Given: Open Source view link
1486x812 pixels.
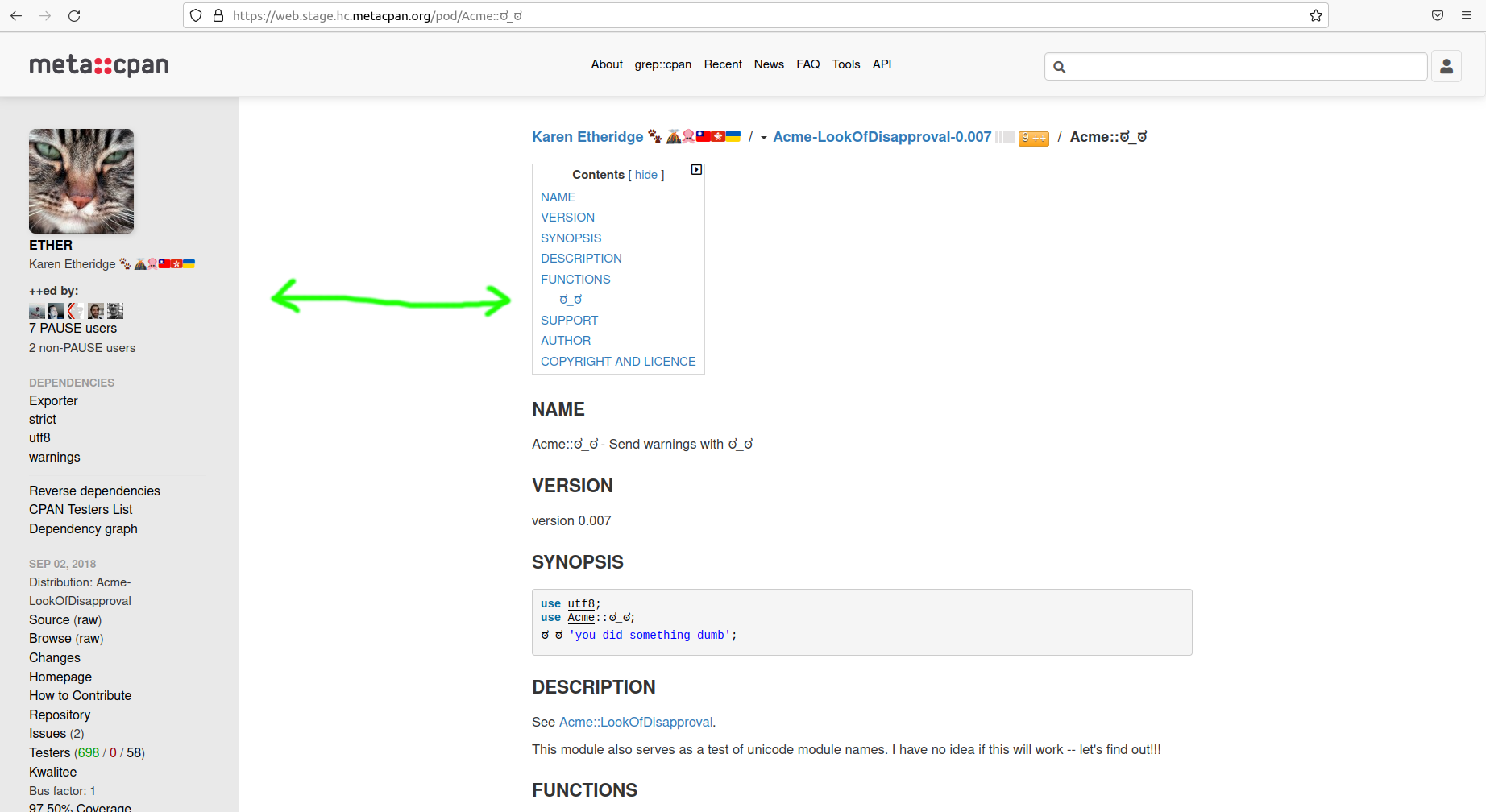Looking at the screenshot, I should (49, 620).
